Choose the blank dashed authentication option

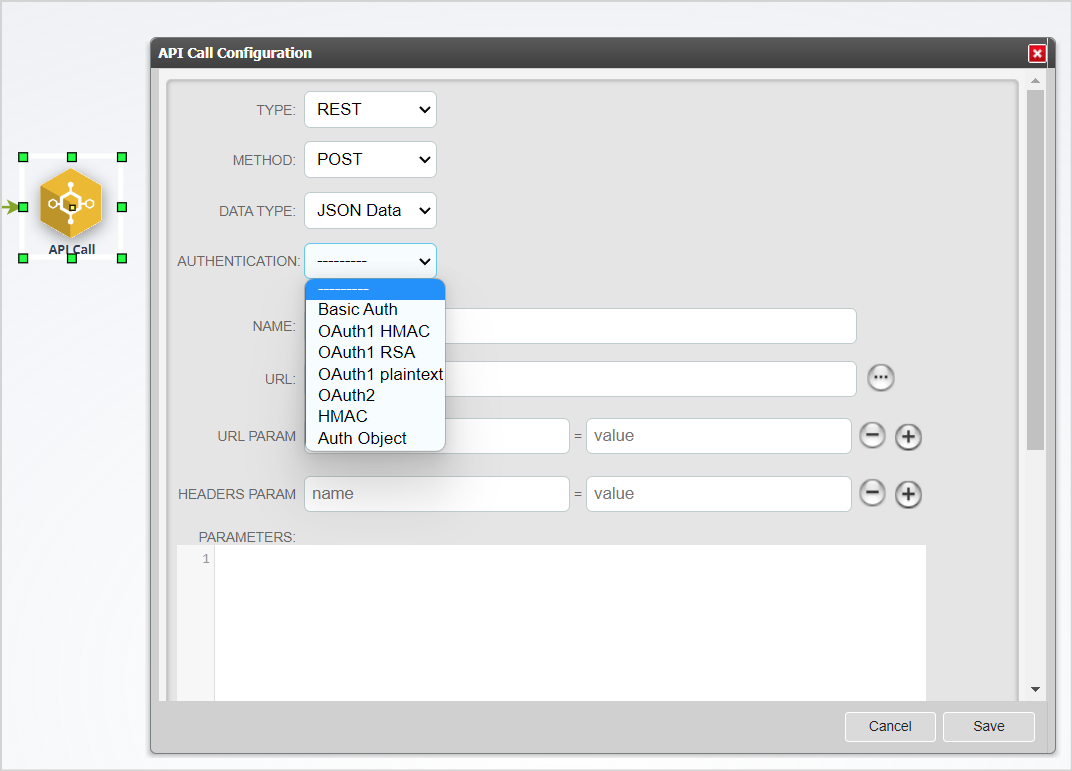(x=375, y=289)
